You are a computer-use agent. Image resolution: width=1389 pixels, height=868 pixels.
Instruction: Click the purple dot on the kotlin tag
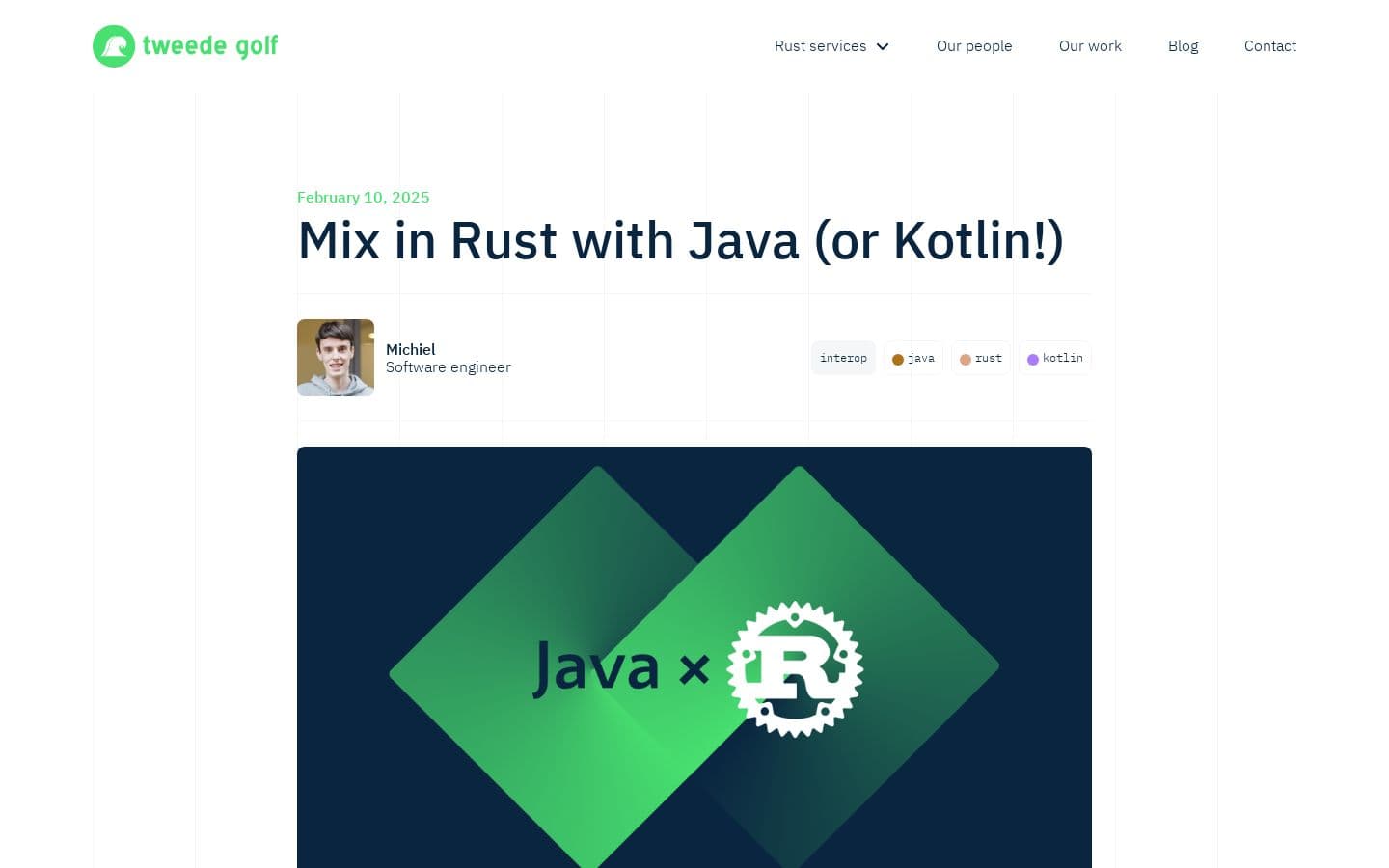pyautogui.click(x=1033, y=359)
